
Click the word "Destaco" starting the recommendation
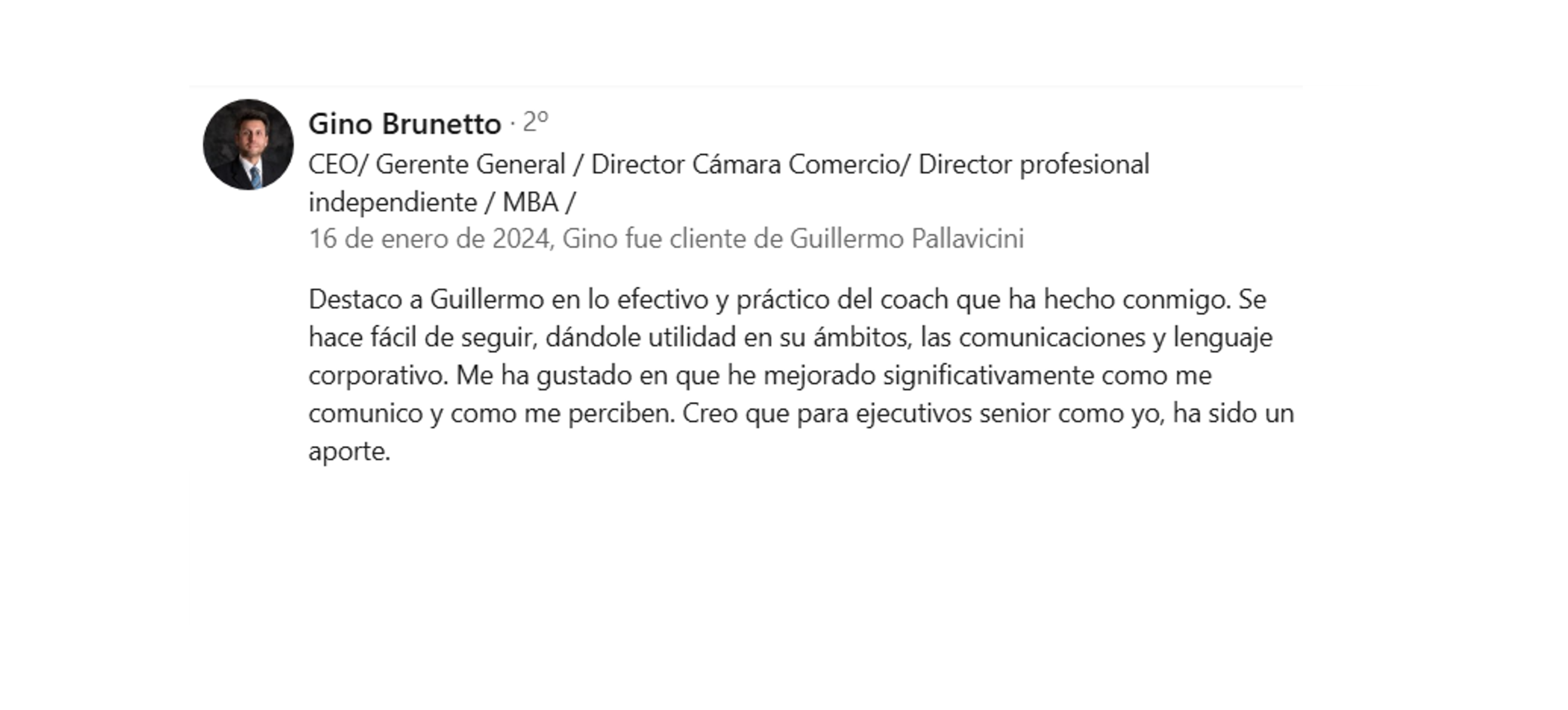(x=355, y=300)
